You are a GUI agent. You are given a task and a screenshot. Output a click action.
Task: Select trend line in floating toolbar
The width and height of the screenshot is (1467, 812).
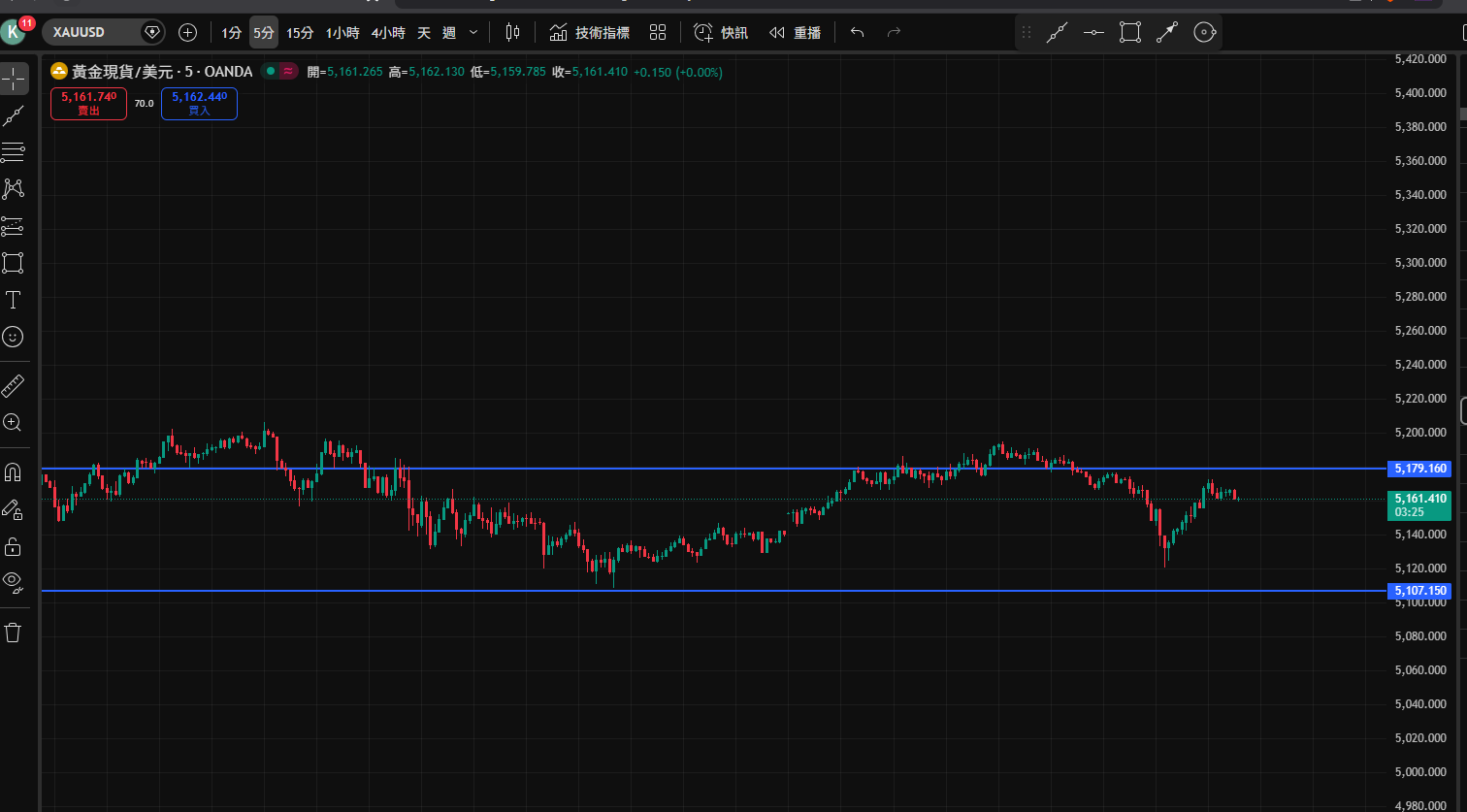click(1058, 33)
